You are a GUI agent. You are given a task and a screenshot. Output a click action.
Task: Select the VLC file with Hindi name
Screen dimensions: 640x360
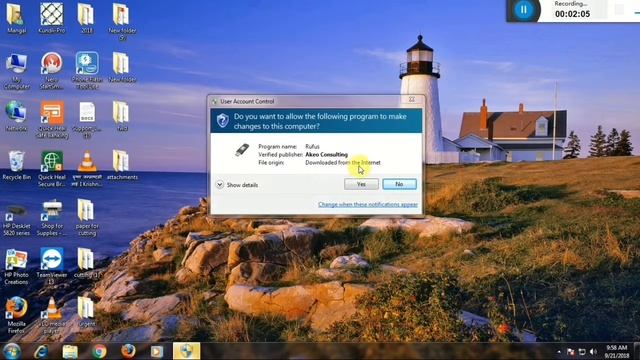[x=87, y=169]
